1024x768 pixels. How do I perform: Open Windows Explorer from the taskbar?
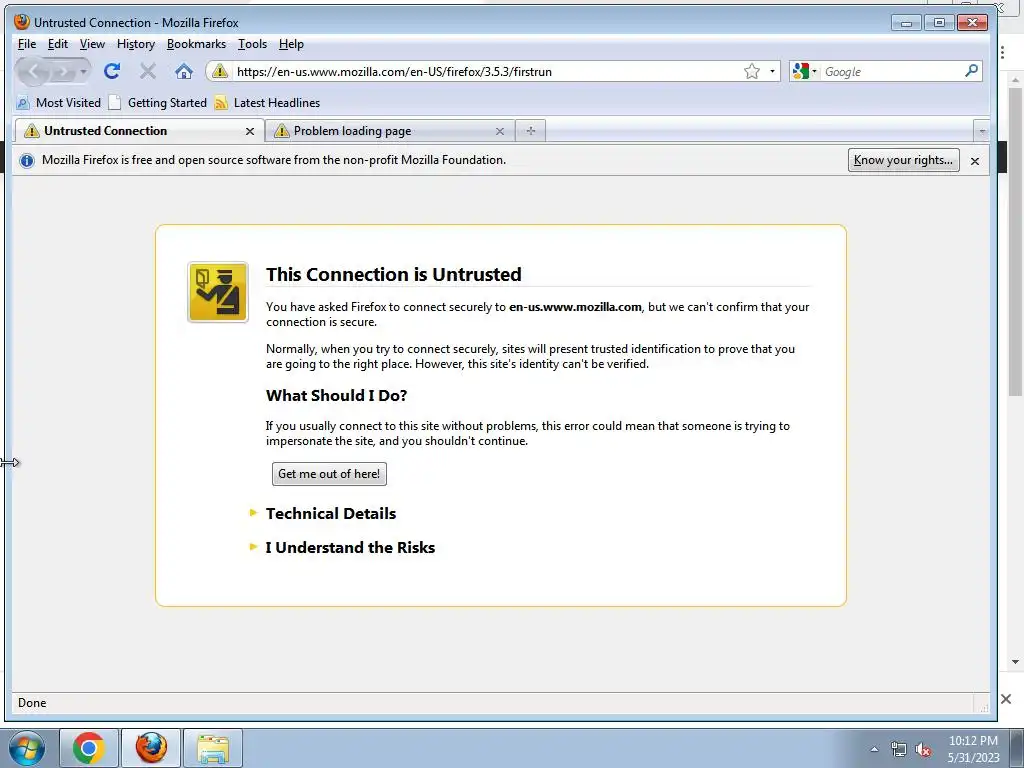pyautogui.click(x=213, y=748)
